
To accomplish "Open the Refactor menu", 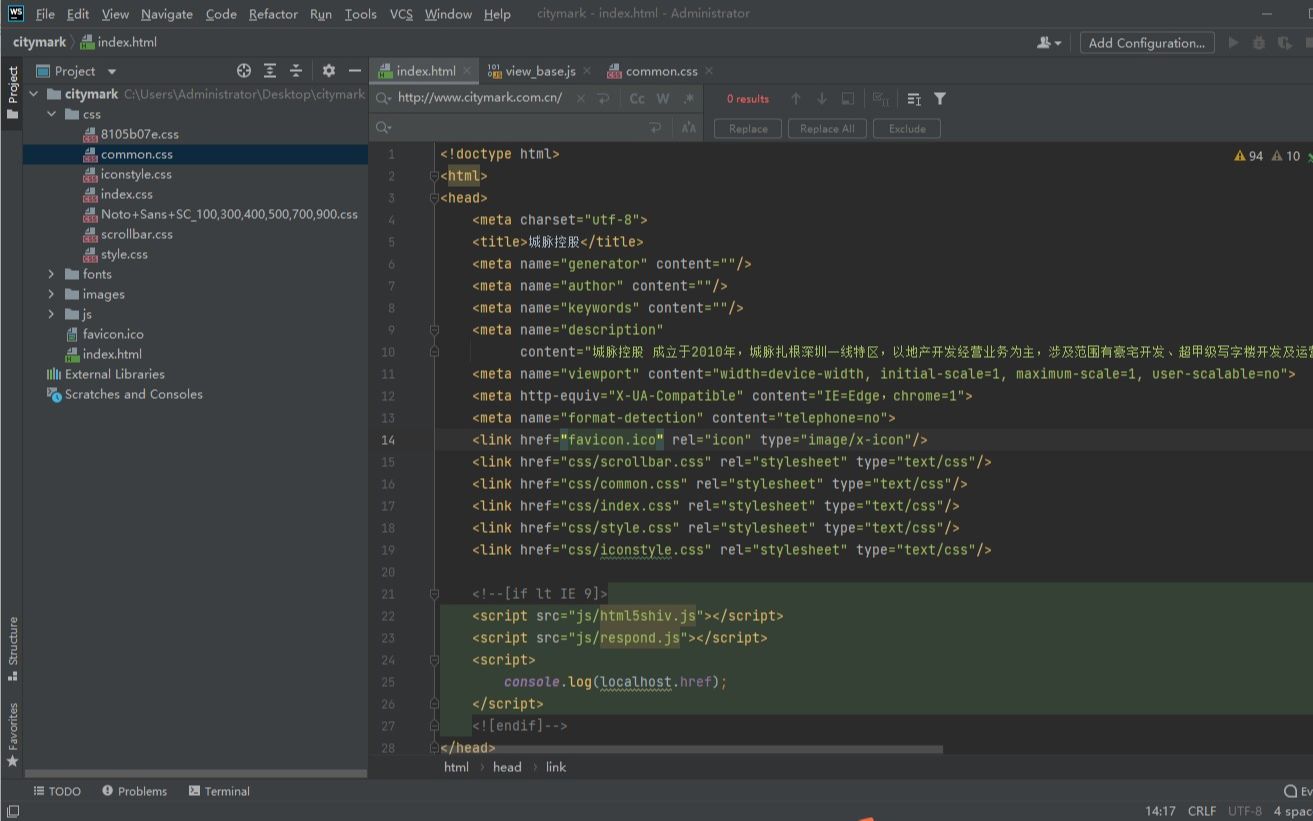I will click(x=273, y=14).
